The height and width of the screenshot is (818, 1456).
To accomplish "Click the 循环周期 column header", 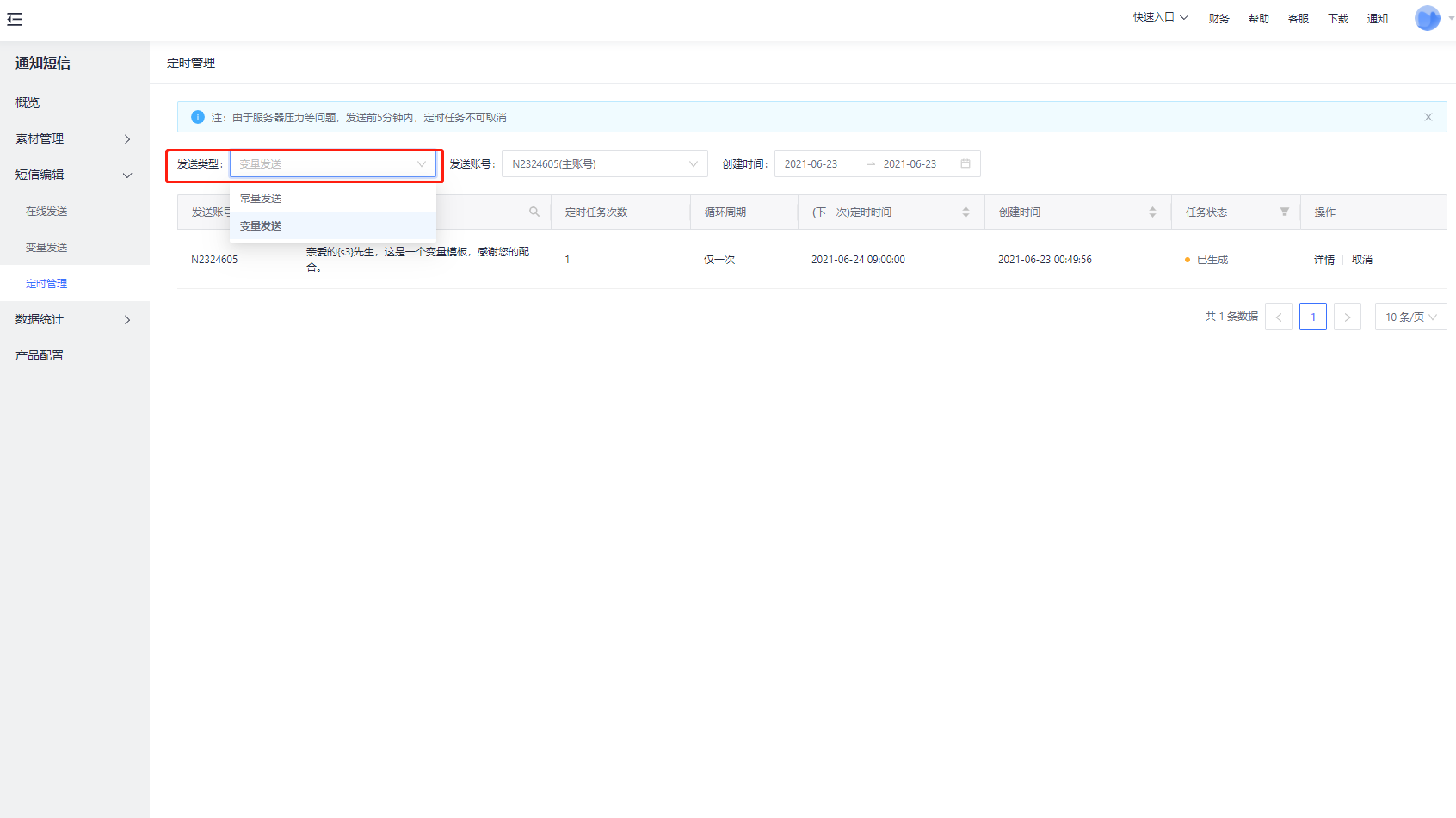I will point(725,212).
